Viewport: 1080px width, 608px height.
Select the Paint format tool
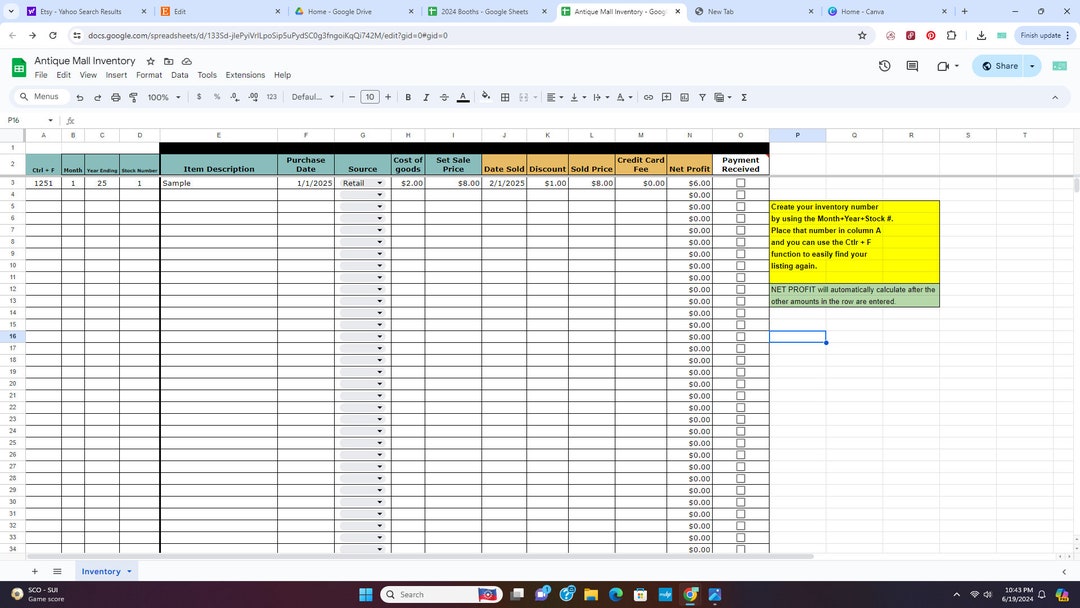point(134,97)
